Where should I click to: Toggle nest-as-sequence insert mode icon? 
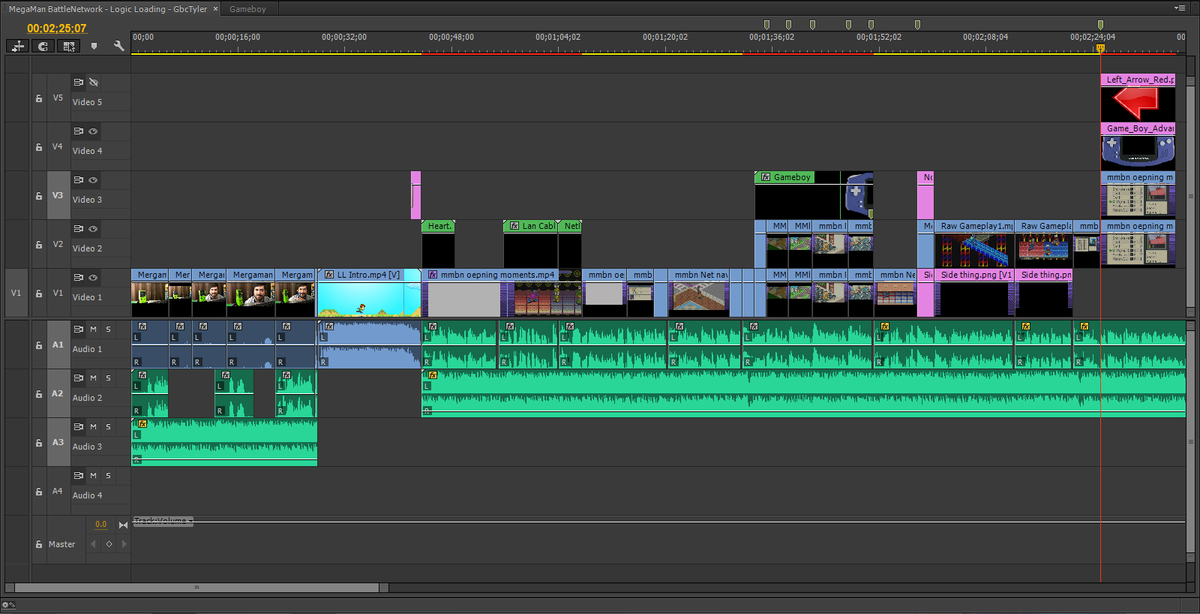18,46
